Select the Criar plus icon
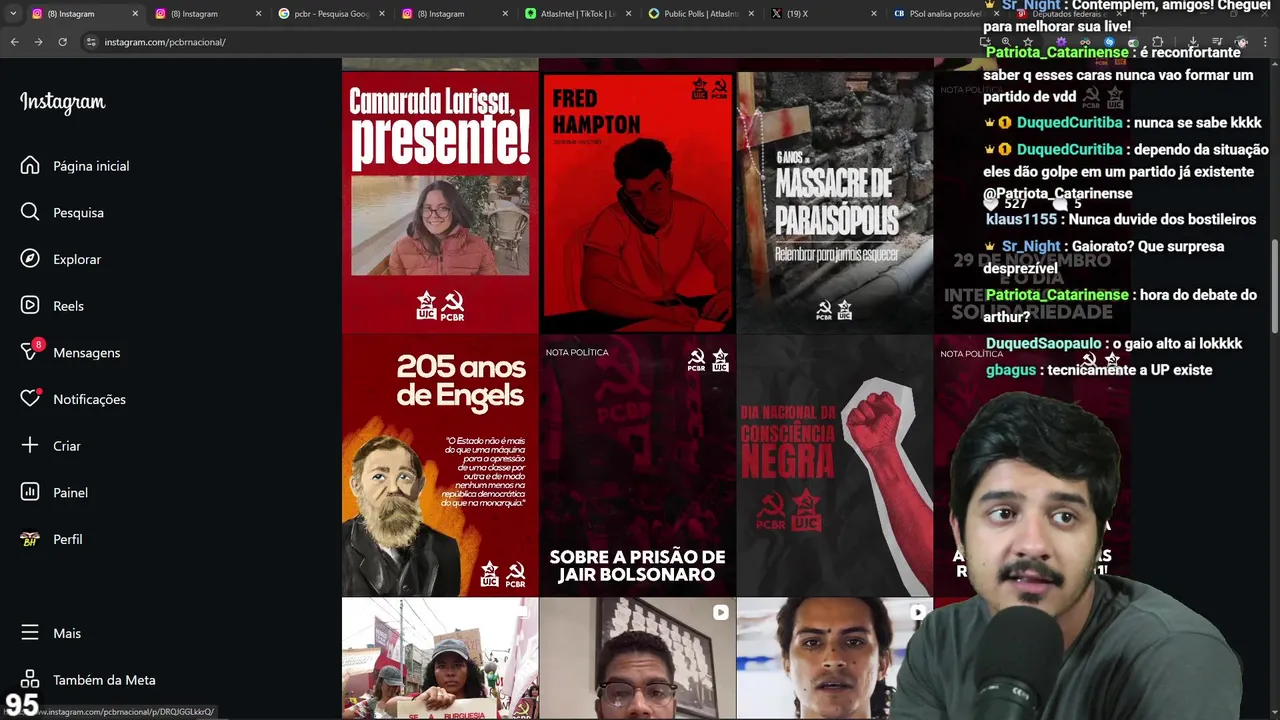The image size is (1280, 720). 30,446
